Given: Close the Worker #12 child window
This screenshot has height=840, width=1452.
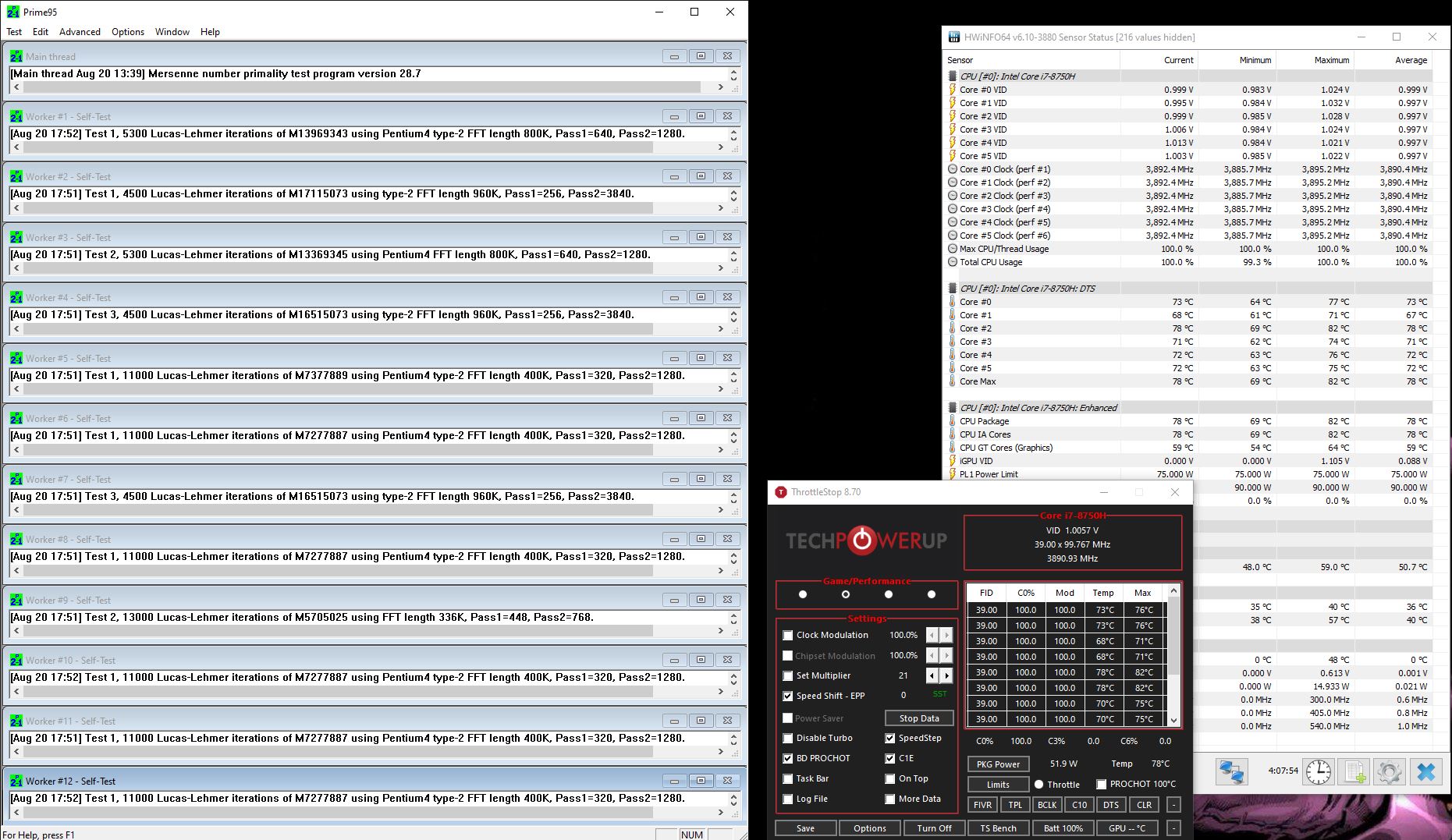Looking at the screenshot, I should pyautogui.click(x=727, y=781).
